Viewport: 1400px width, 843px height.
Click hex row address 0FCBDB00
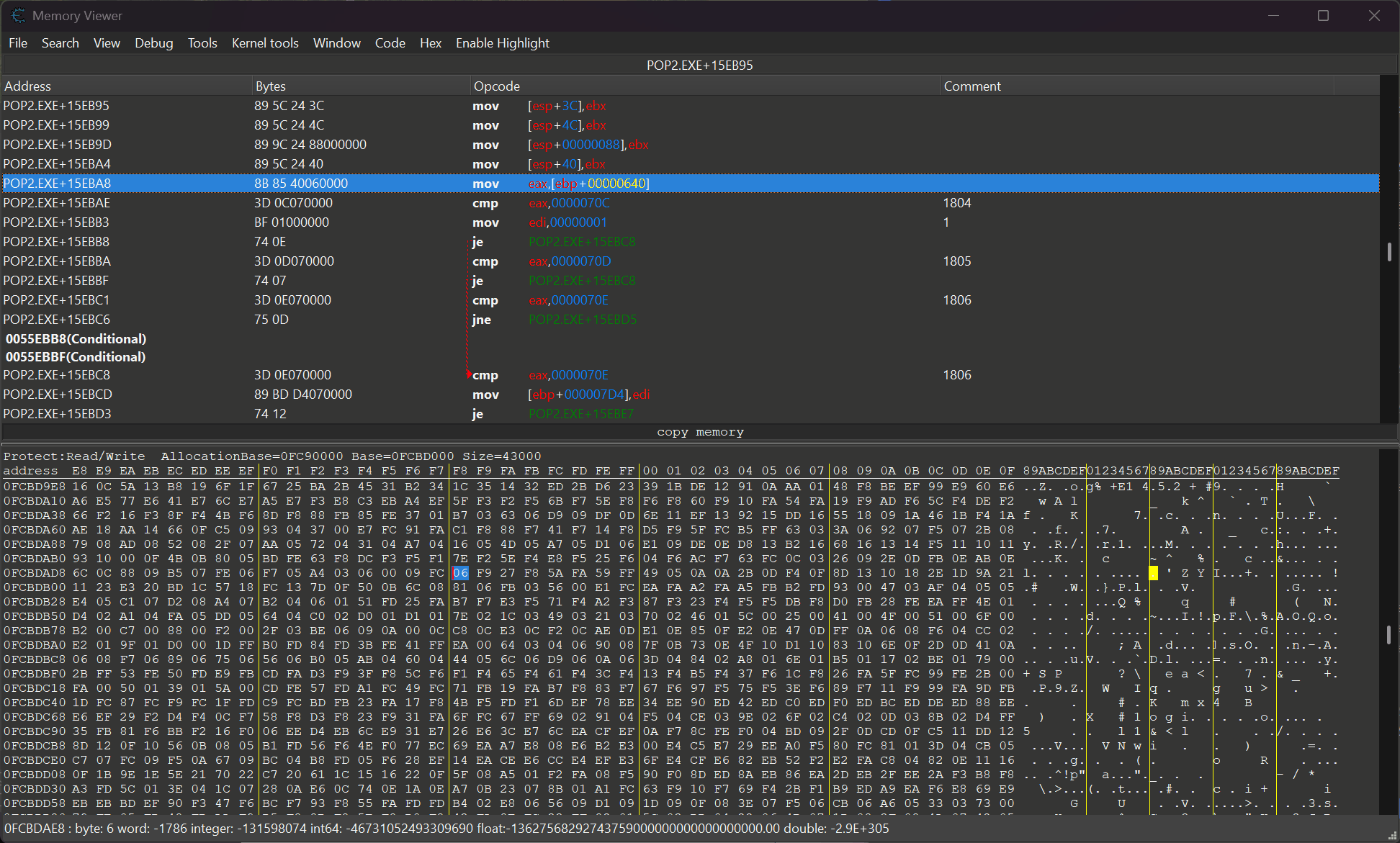(x=35, y=587)
